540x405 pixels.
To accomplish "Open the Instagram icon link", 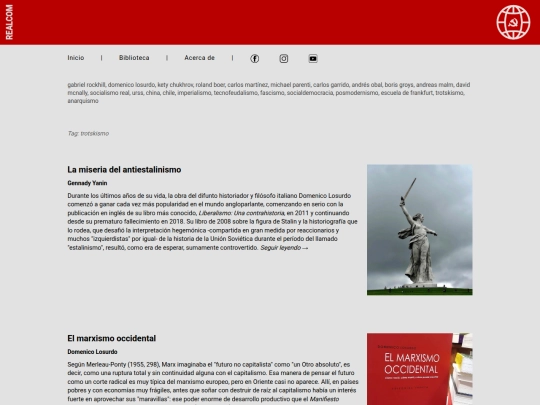I will point(284,59).
